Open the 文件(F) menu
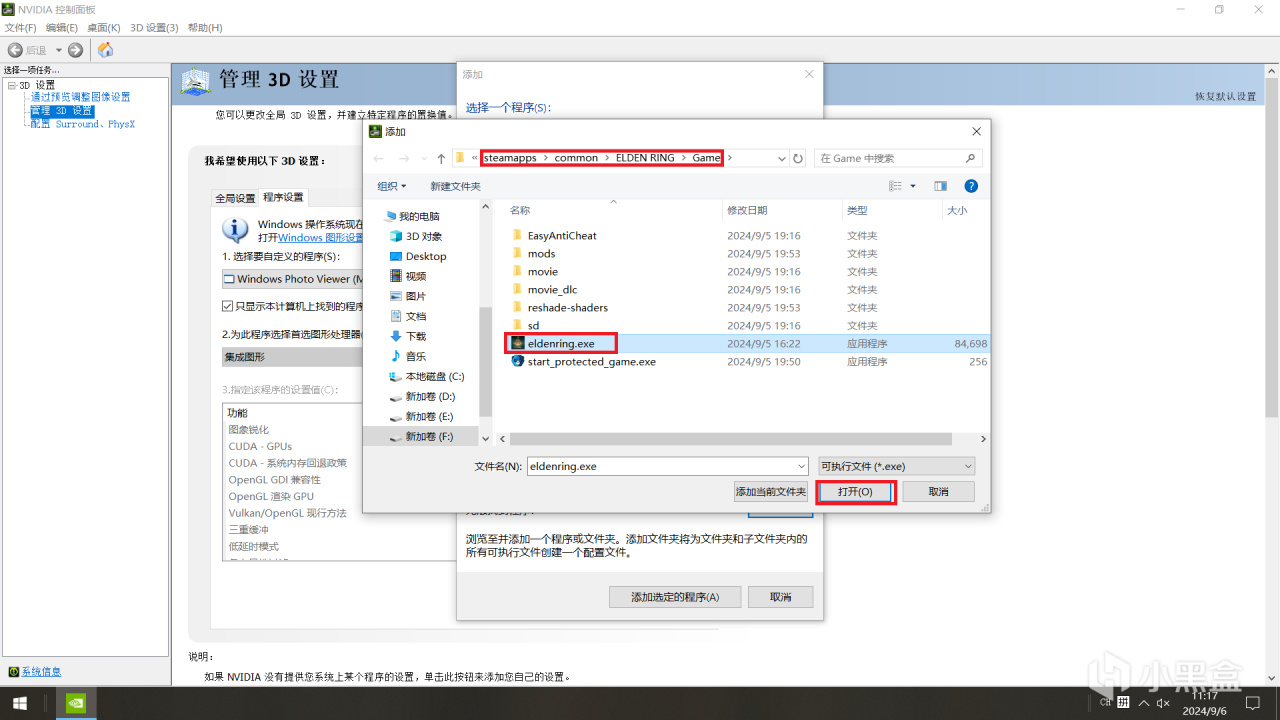Viewport: 1280px width, 720px height. 20,27
